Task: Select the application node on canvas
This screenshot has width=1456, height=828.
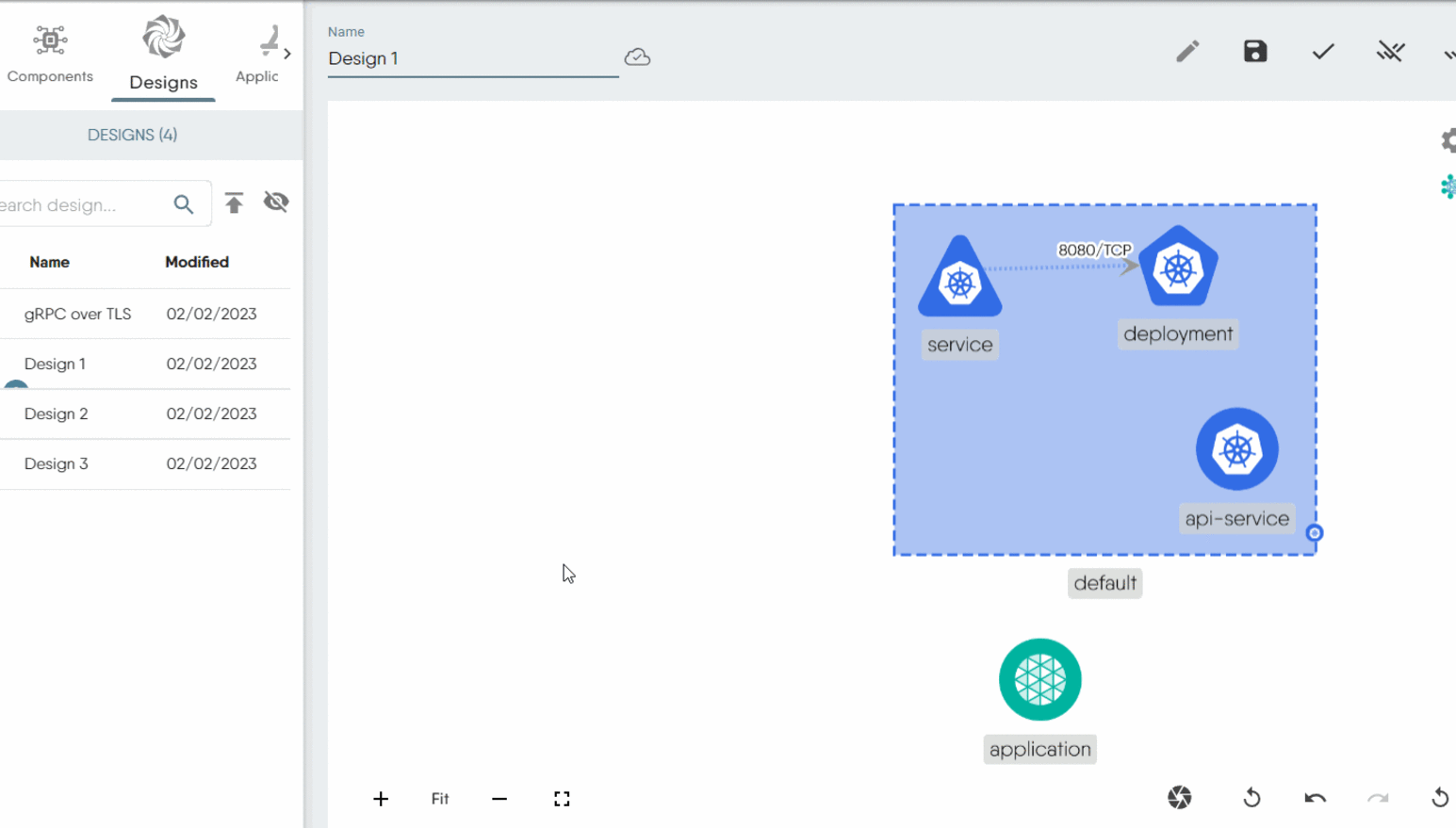Action: tap(1039, 679)
